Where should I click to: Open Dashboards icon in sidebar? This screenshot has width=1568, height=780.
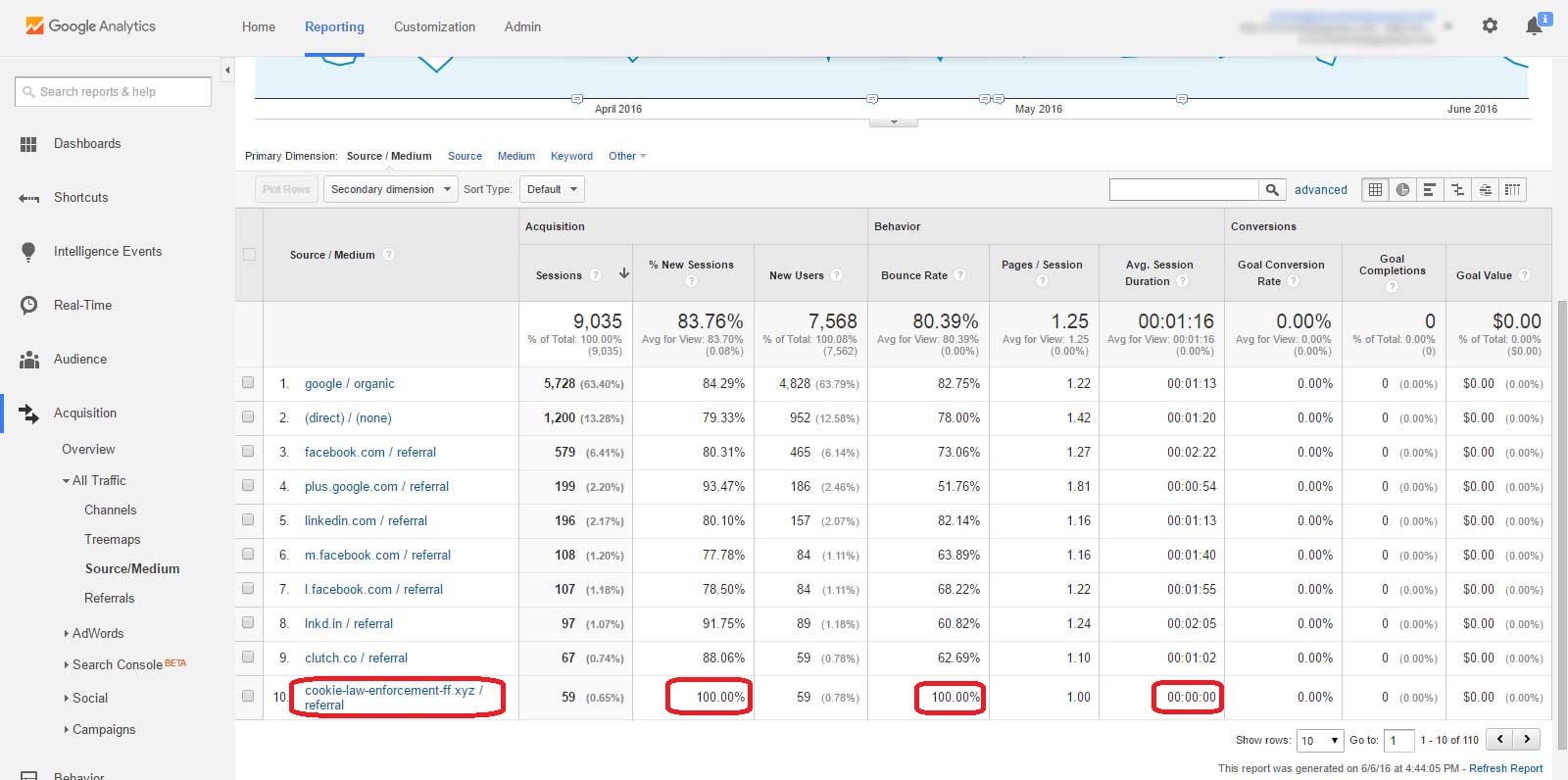(x=28, y=144)
